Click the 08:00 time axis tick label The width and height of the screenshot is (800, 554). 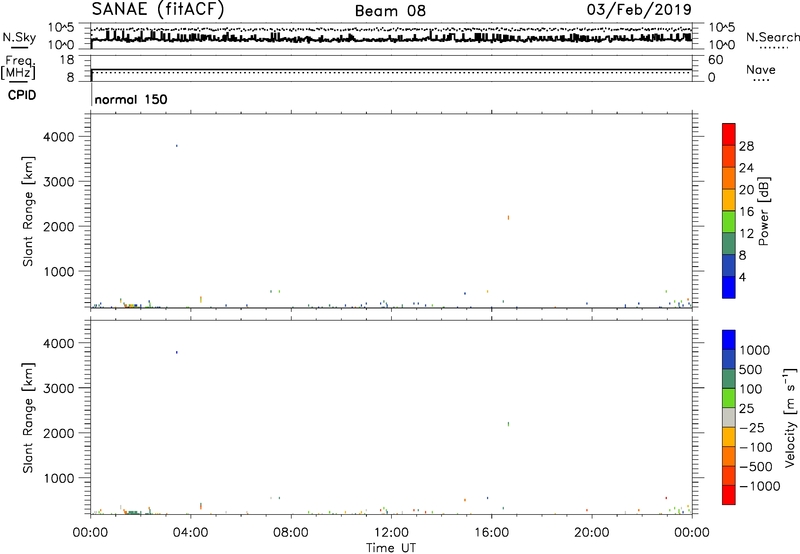(291, 533)
